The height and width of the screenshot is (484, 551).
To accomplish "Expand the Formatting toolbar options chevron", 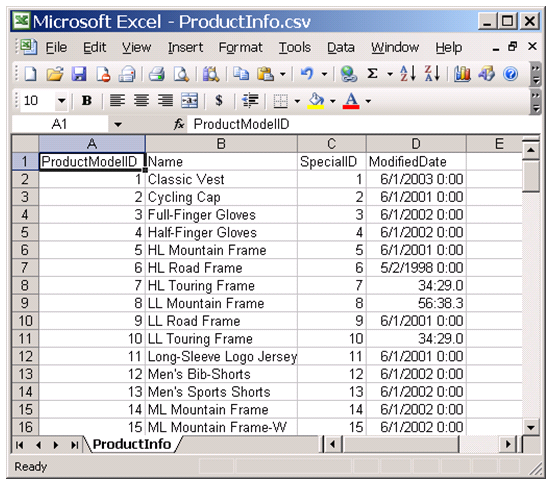I will pyautogui.click(x=535, y=102).
